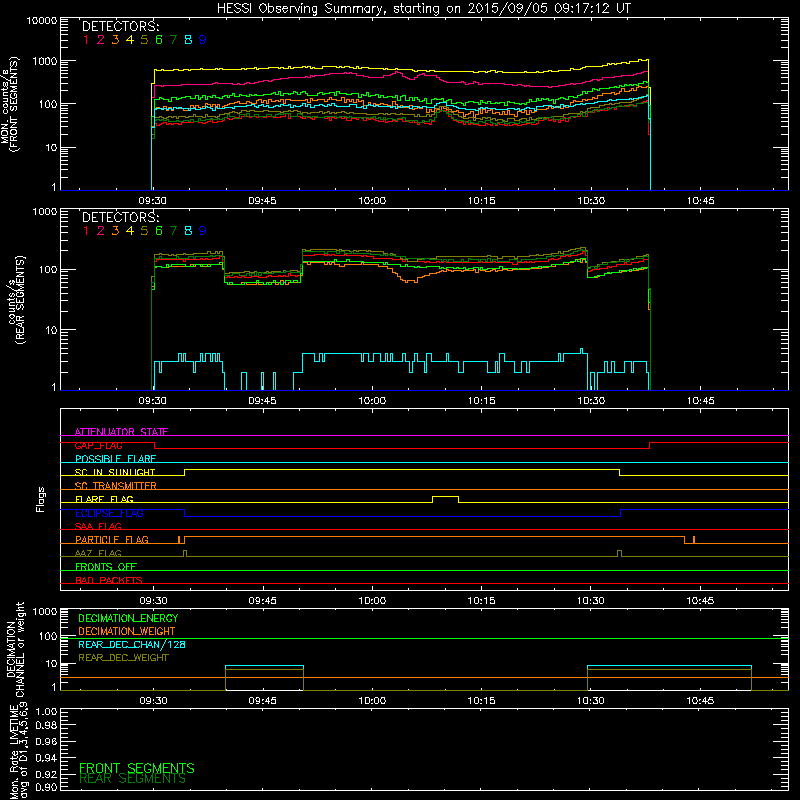
Task: Select blue detector 9 in front segments legend
Action: (x=203, y=40)
